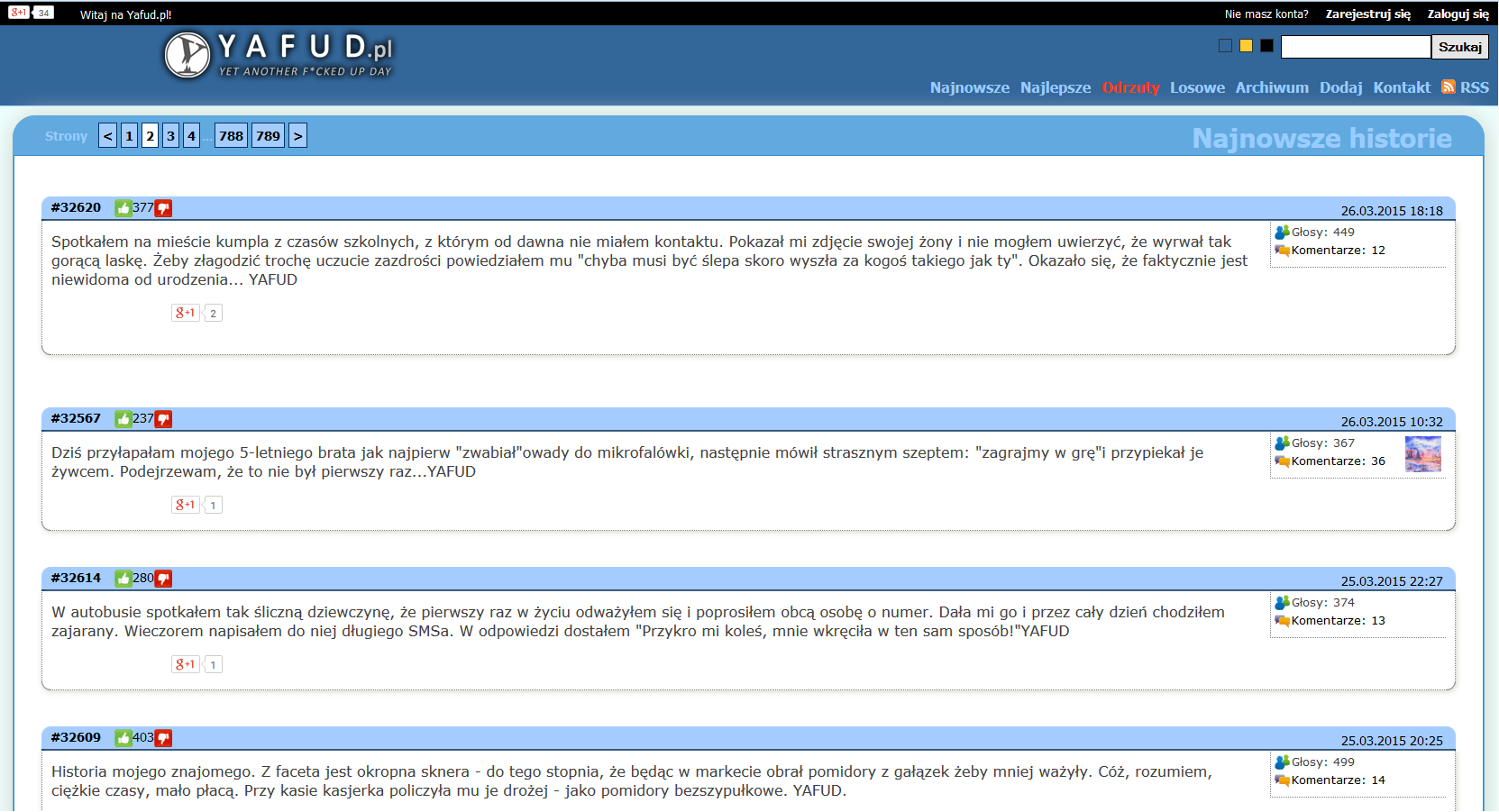
Task: Focus the search input field
Action: [1356, 47]
